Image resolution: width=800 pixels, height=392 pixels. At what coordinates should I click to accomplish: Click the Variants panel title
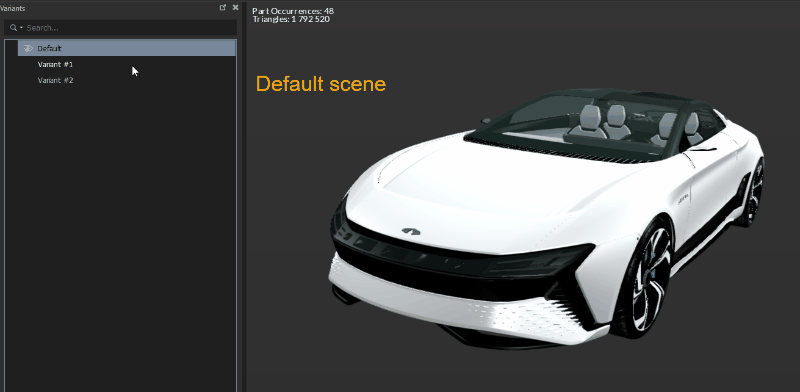pyautogui.click(x=12, y=8)
